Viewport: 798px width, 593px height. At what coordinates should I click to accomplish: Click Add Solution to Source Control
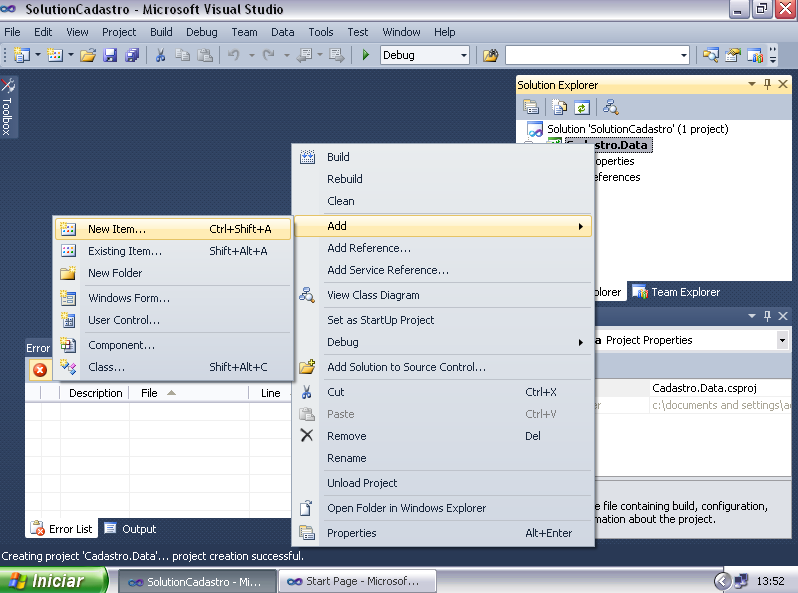pyautogui.click(x=443, y=367)
